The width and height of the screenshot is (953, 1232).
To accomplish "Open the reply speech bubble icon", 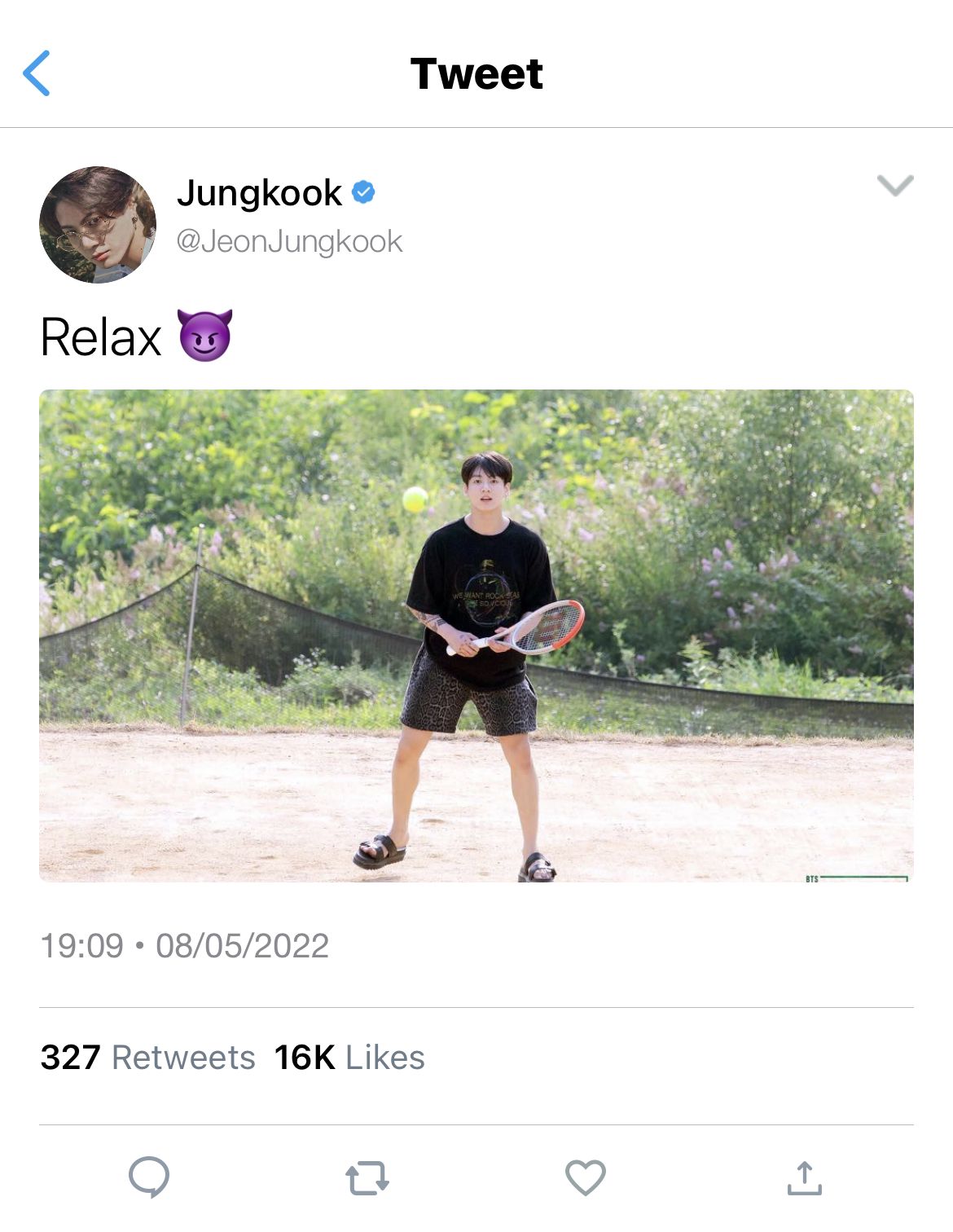I will 149,1177.
